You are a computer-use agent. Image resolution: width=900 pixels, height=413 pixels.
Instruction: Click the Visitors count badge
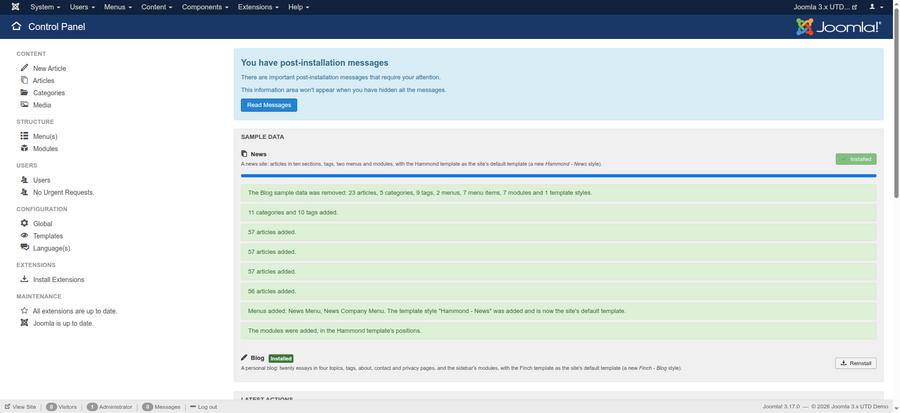tap(51, 407)
